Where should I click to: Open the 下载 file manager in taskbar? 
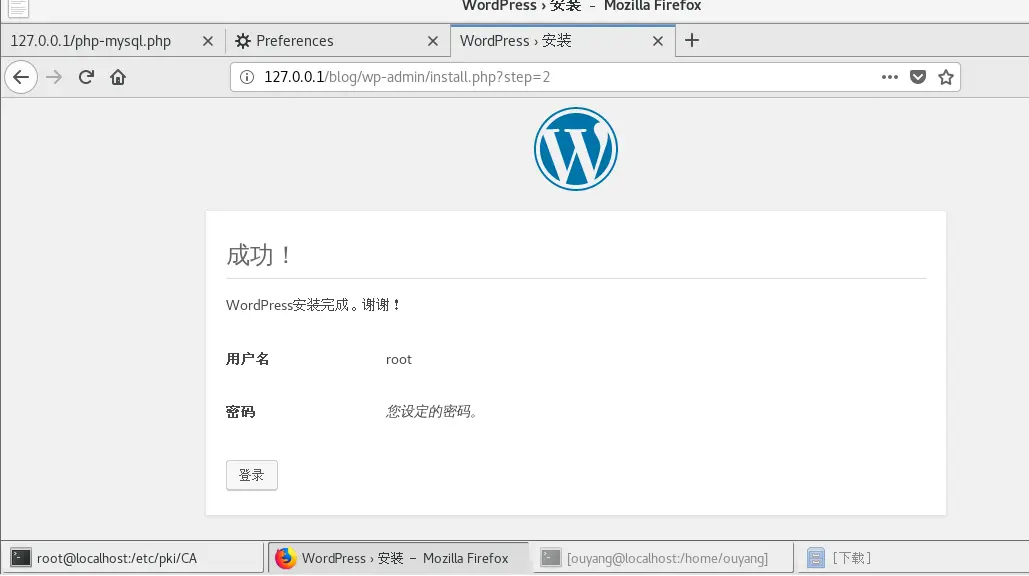912,558
